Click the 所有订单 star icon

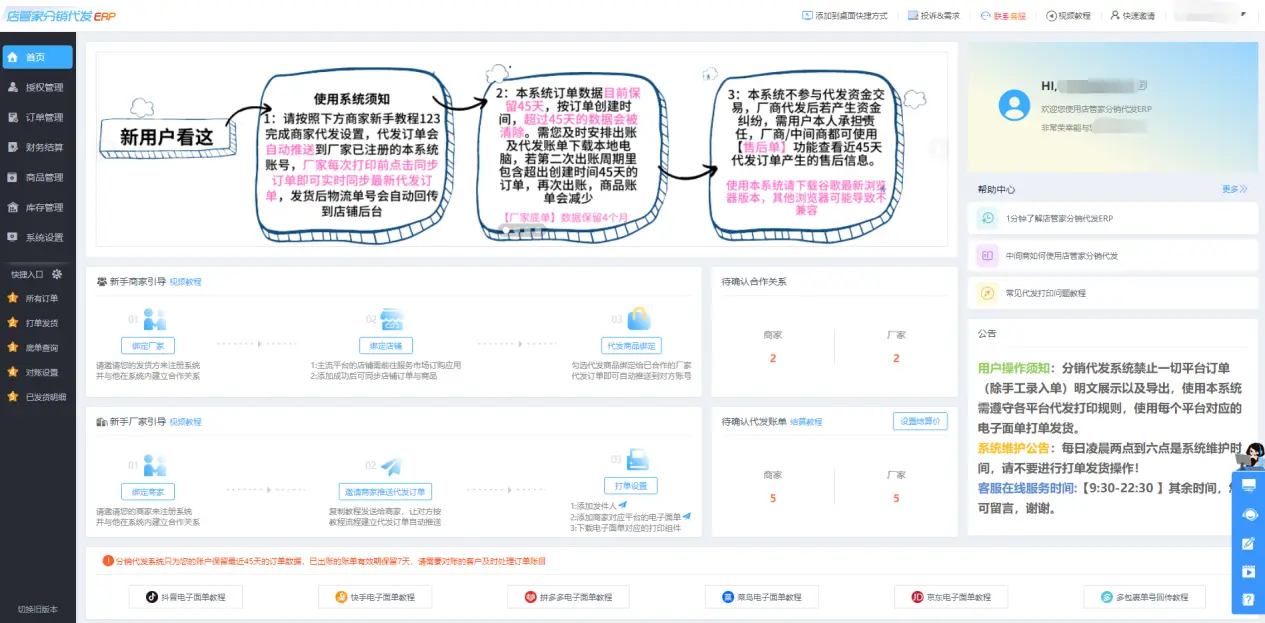[12, 297]
